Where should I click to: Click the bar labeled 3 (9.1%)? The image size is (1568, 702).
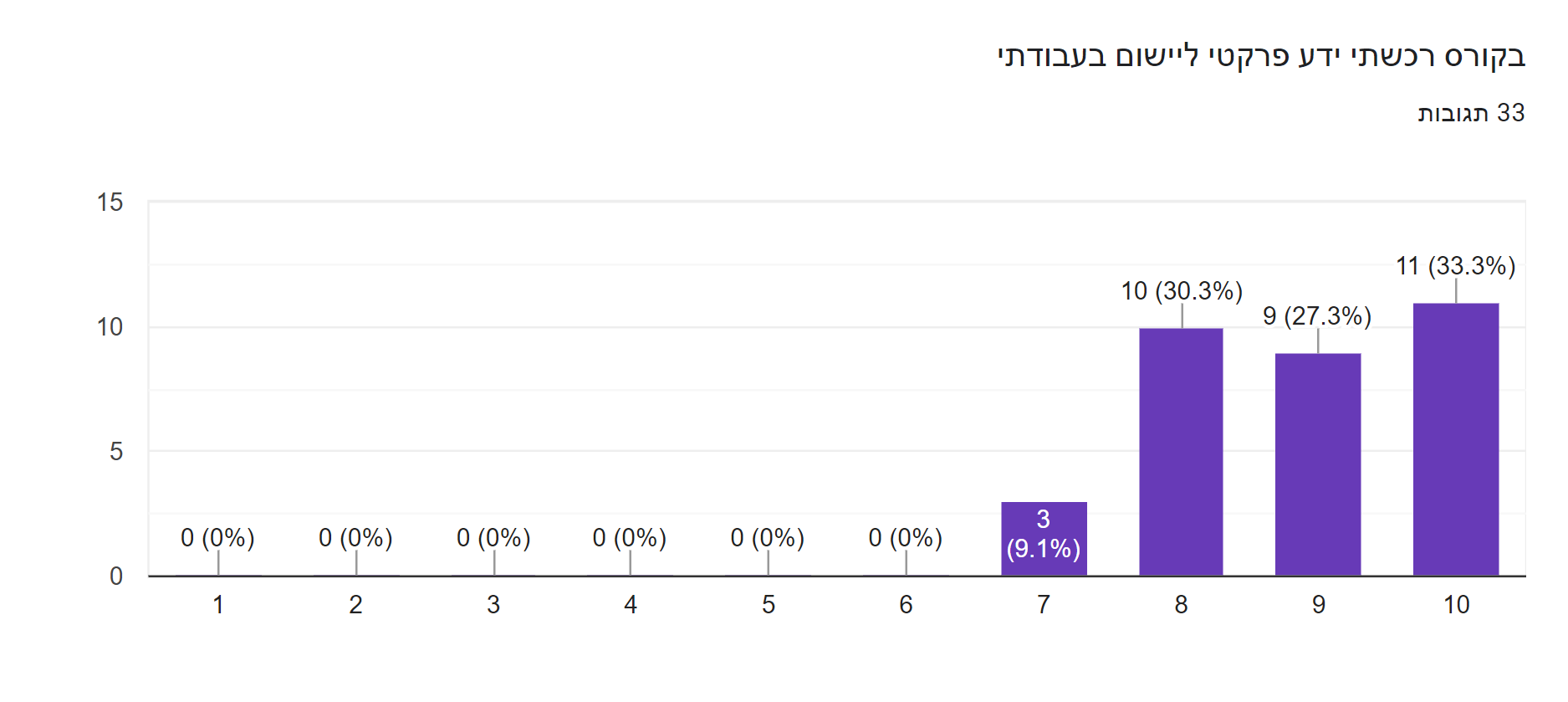(x=1043, y=538)
